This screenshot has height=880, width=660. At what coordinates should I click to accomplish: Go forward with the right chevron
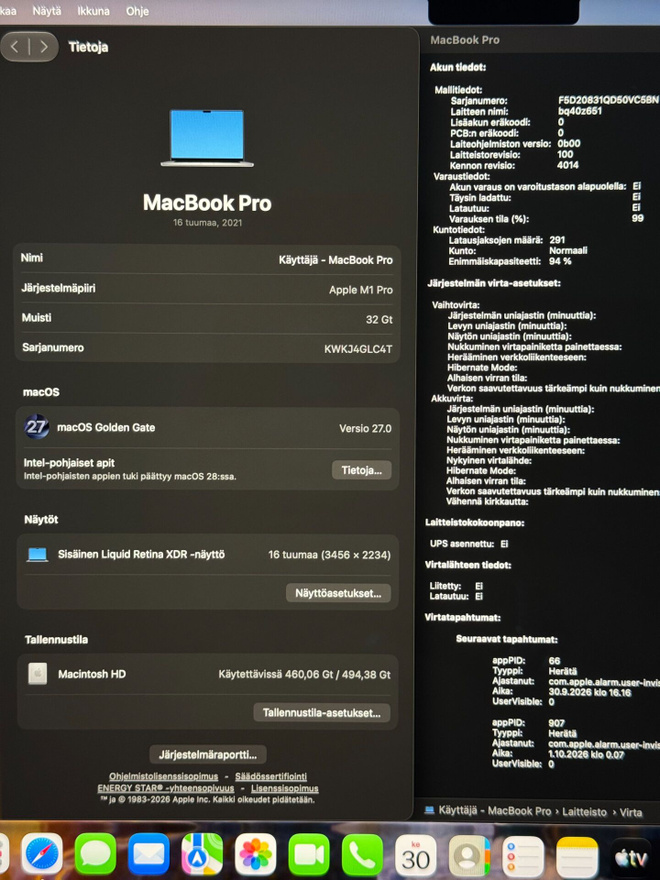[x=44, y=47]
